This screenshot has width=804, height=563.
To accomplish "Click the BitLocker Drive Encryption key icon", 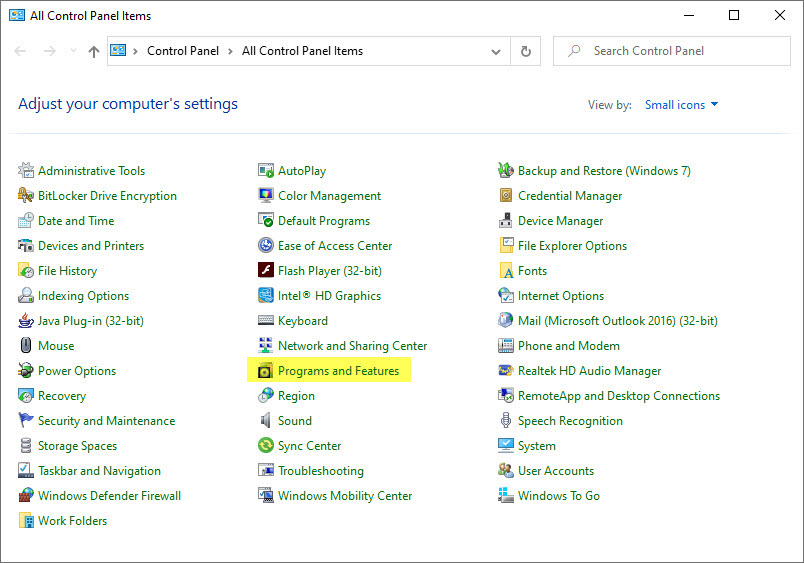I will point(26,195).
